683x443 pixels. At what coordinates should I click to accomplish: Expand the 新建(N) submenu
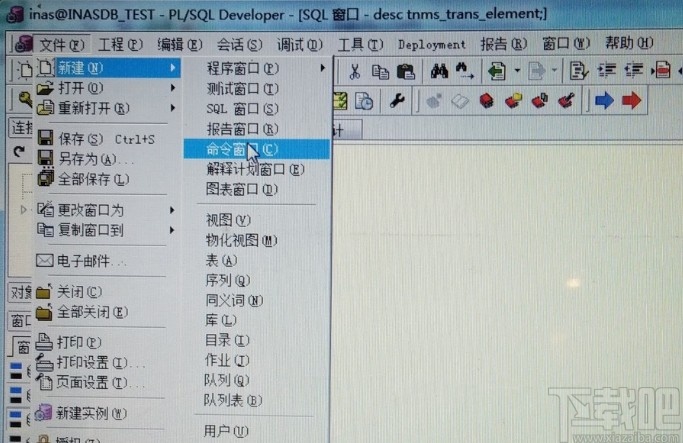109,68
